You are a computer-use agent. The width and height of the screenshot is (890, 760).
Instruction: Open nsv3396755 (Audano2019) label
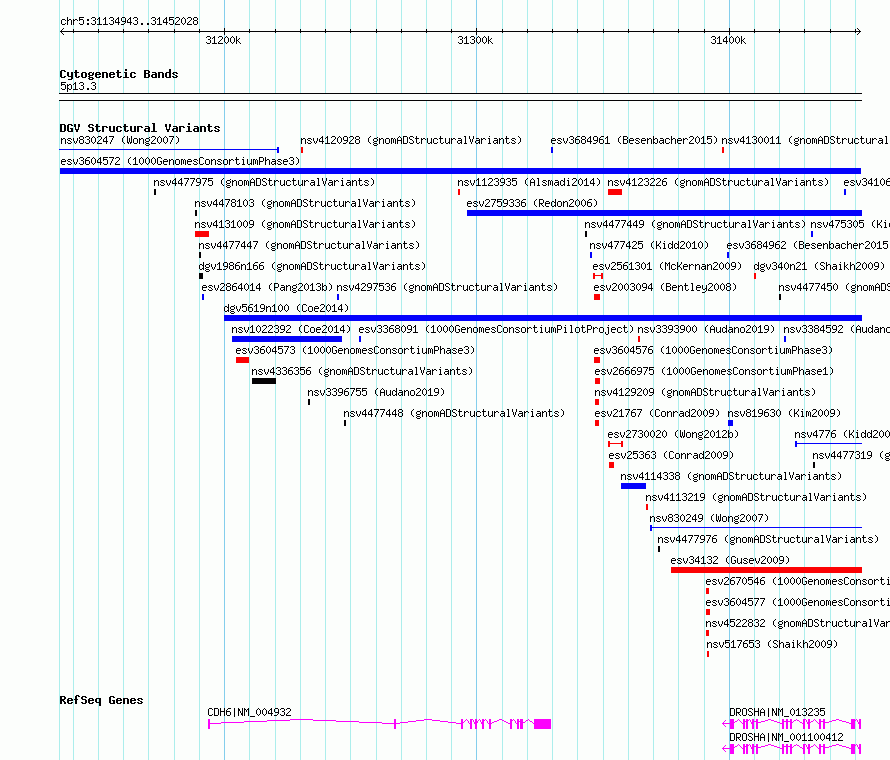(x=376, y=392)
